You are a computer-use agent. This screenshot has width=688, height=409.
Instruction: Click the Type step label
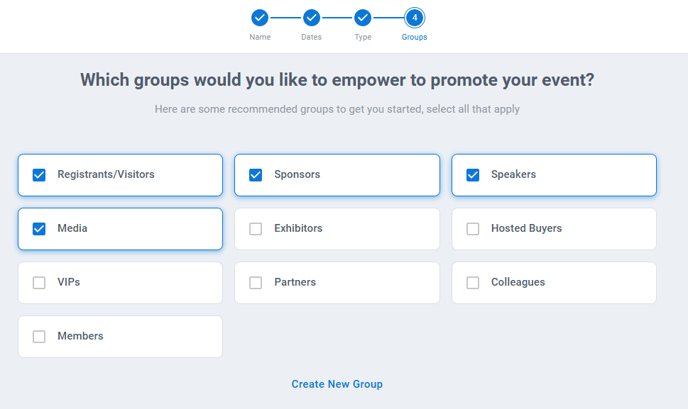(363, 37)
